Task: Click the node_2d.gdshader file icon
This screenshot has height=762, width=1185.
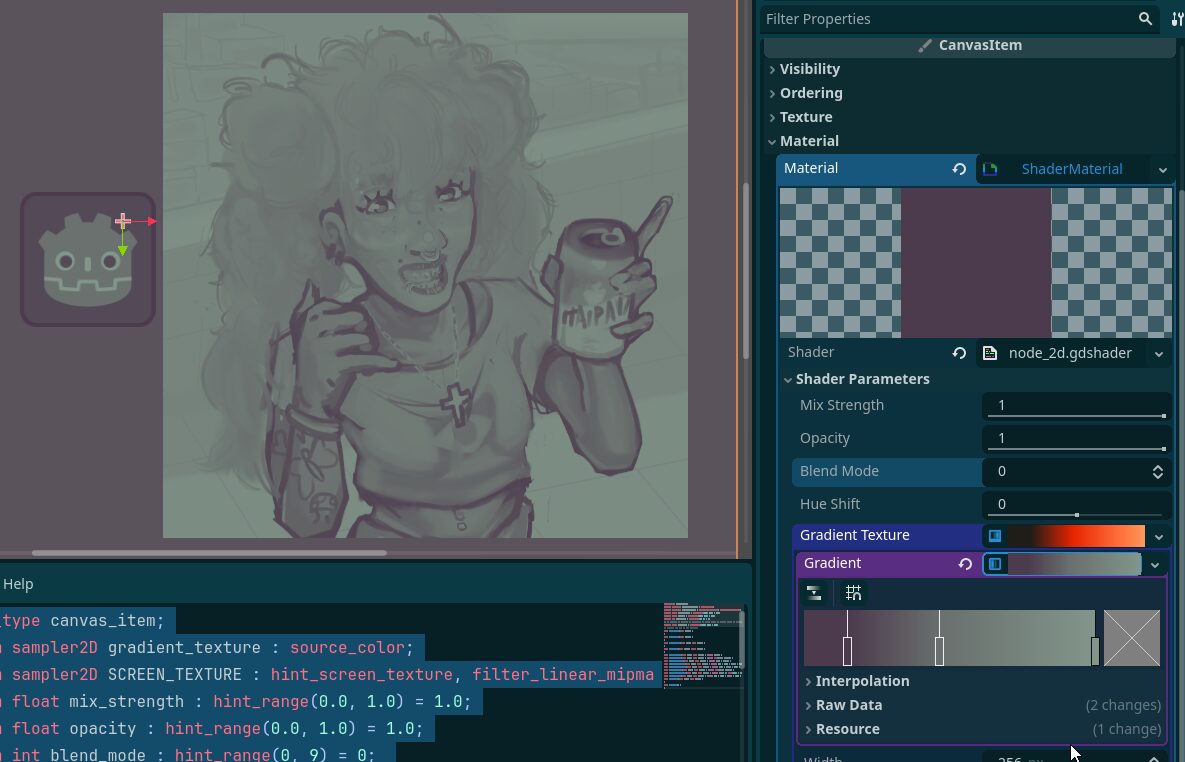Action: pos(990,353)
